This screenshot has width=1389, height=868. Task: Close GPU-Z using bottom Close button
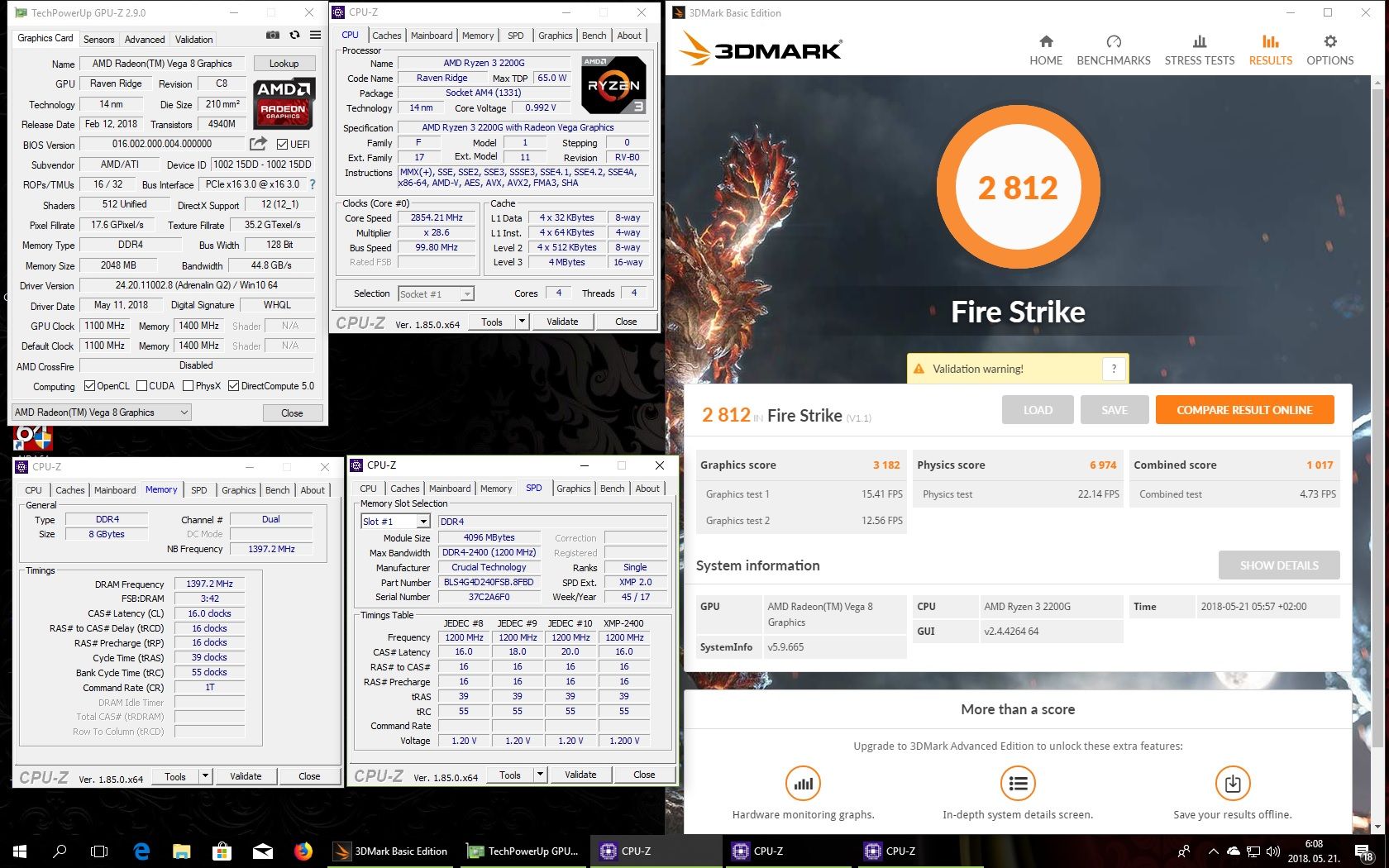[292, 413]
